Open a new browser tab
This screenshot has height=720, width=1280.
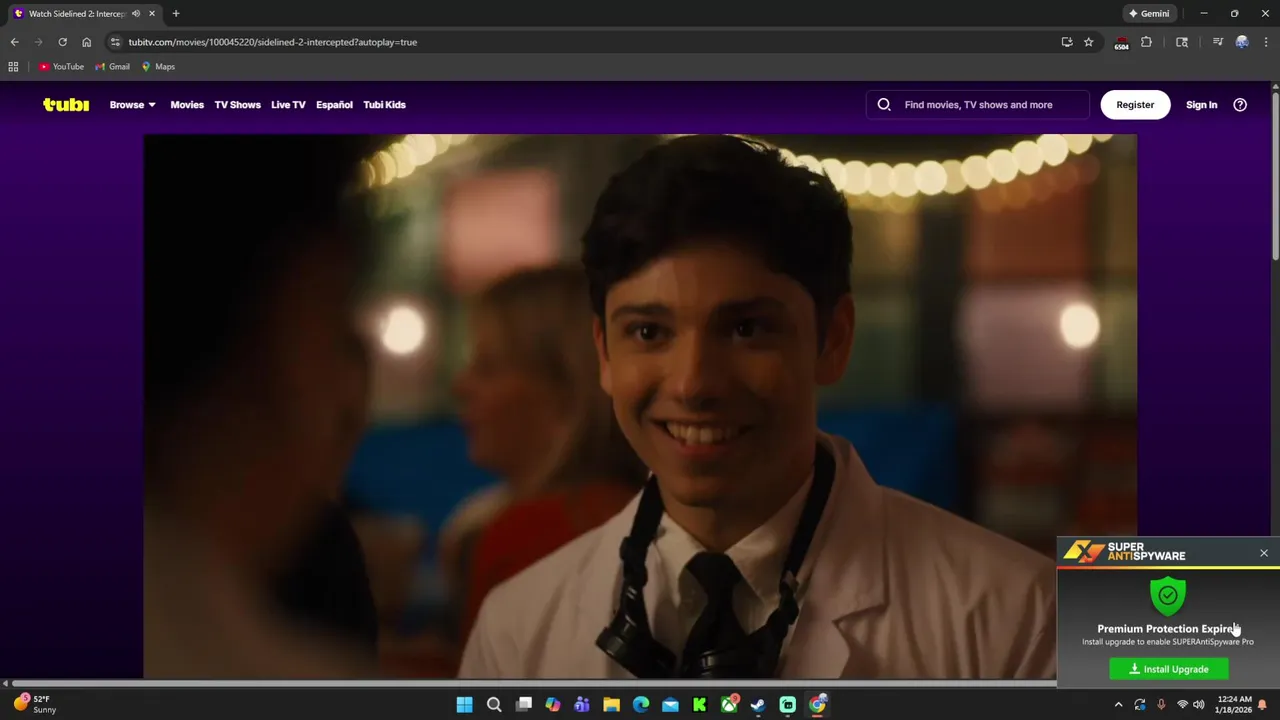click(x=176, y=13)
